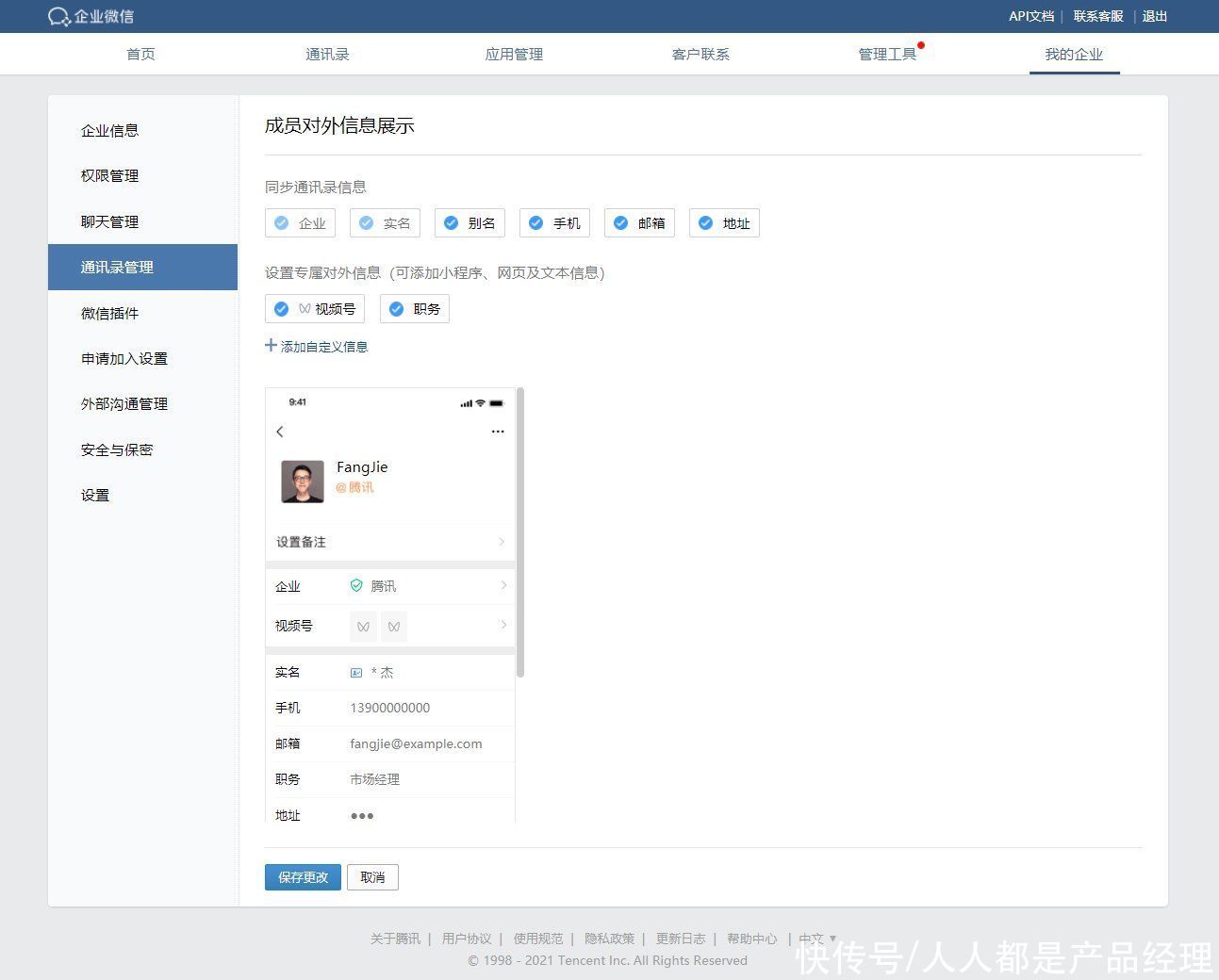Click the back arrow in phone preview
The width and height of the screenshot is (1219, 980).
pos(280,432)
